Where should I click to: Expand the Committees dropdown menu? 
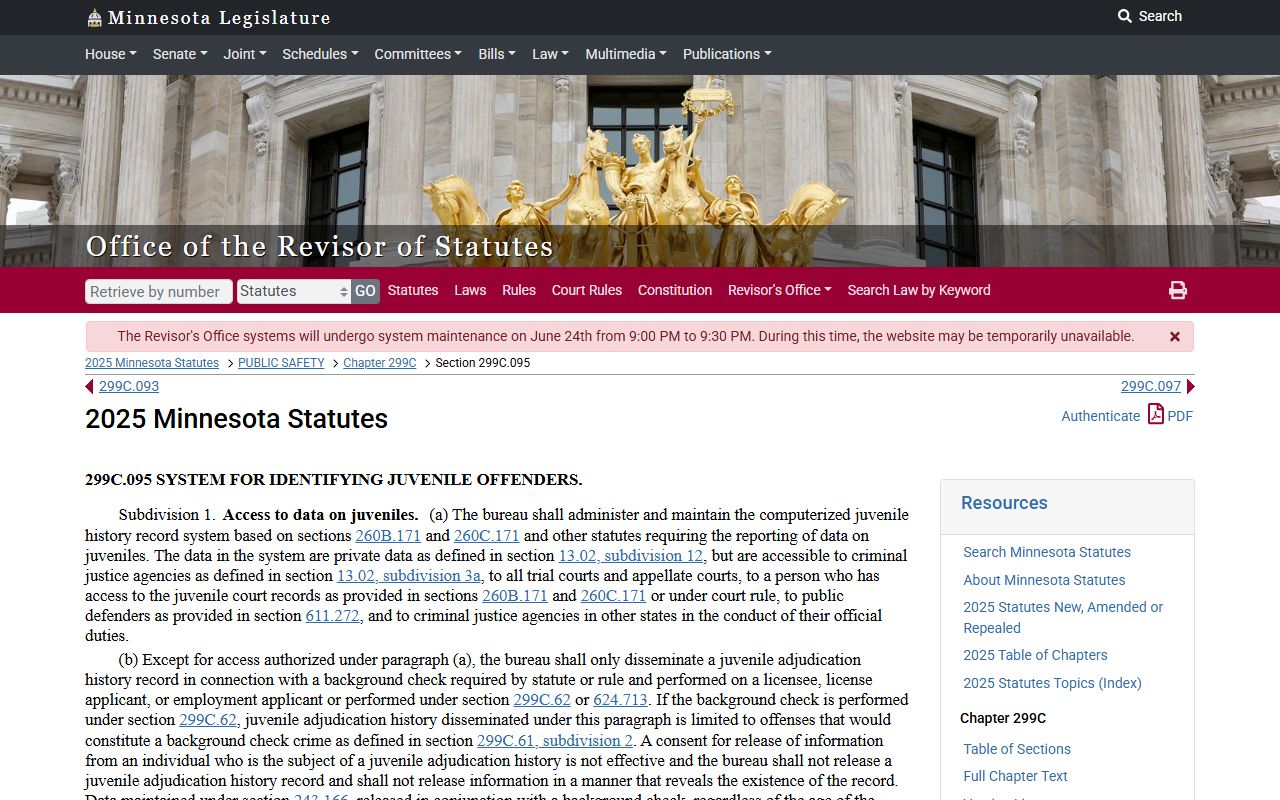point(418,54)
